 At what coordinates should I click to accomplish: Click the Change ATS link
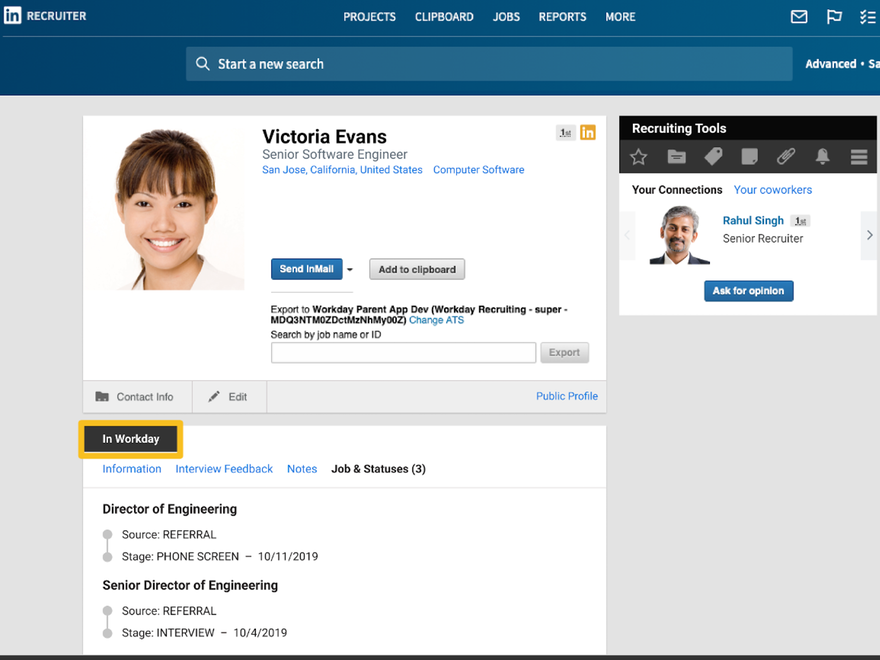pos(435,320)
